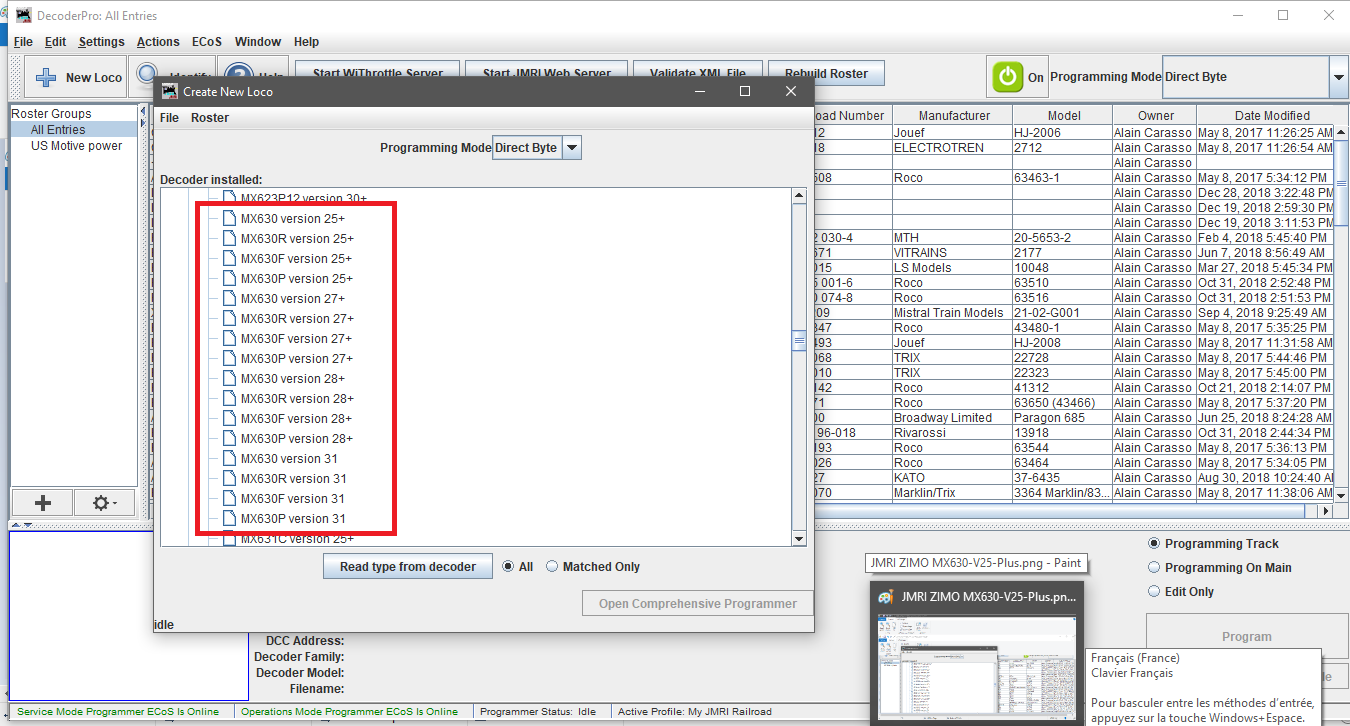The width and height of the screenshot is (1350, 726).
Task: Click the DecoderPro title bar icon
Action: [24, 16]
